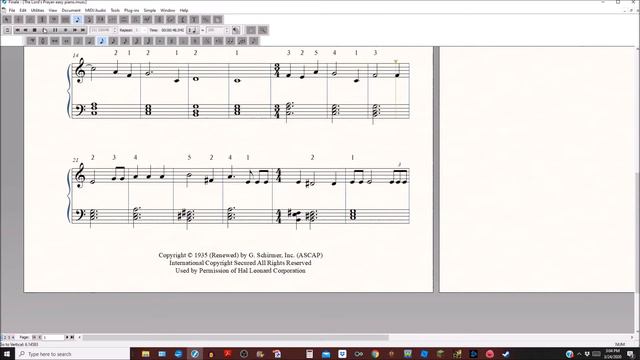
Task: Click the horizontal scrollbar thumb
Action: click(236, 338)
